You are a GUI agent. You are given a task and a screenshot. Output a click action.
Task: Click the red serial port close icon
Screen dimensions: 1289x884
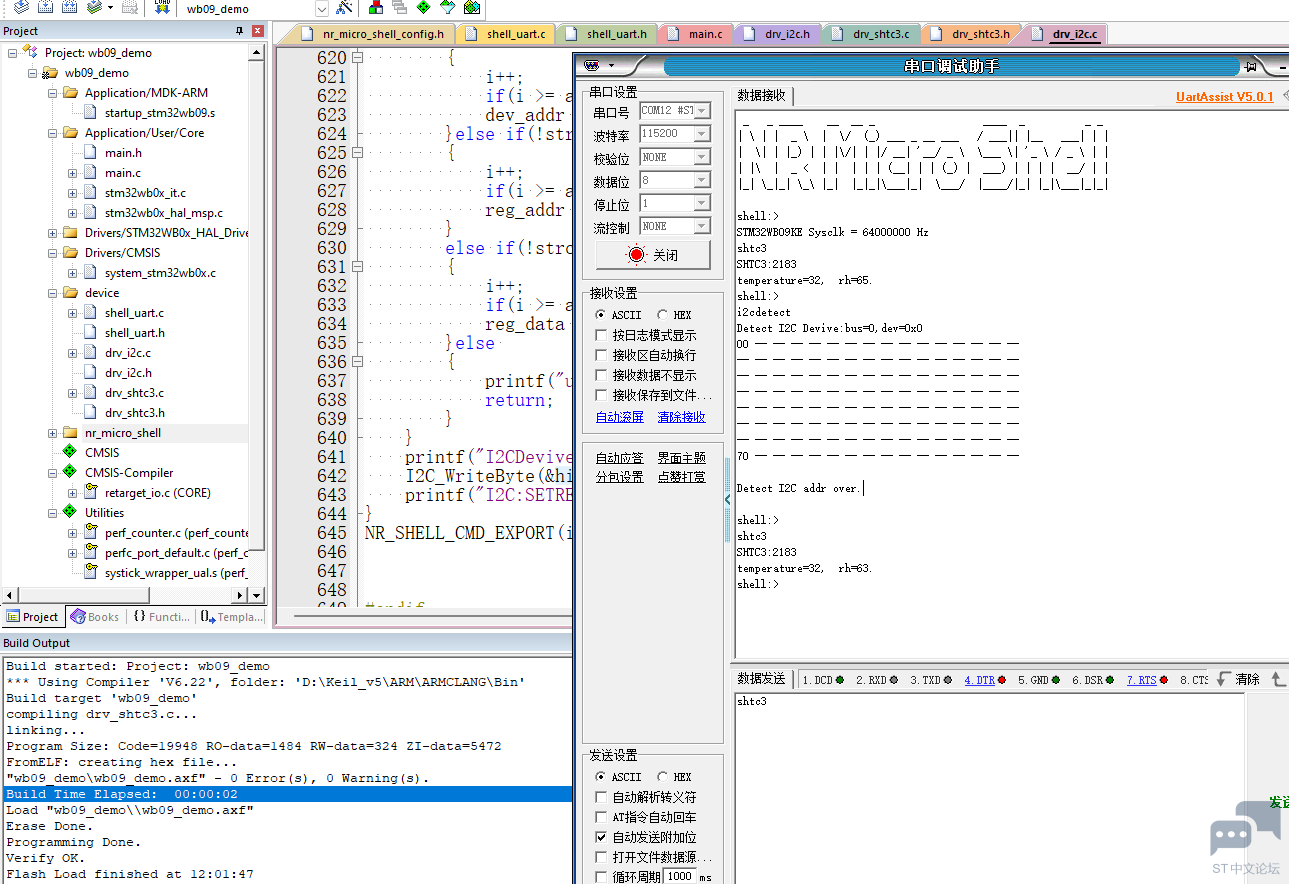[x=636, y=254]
